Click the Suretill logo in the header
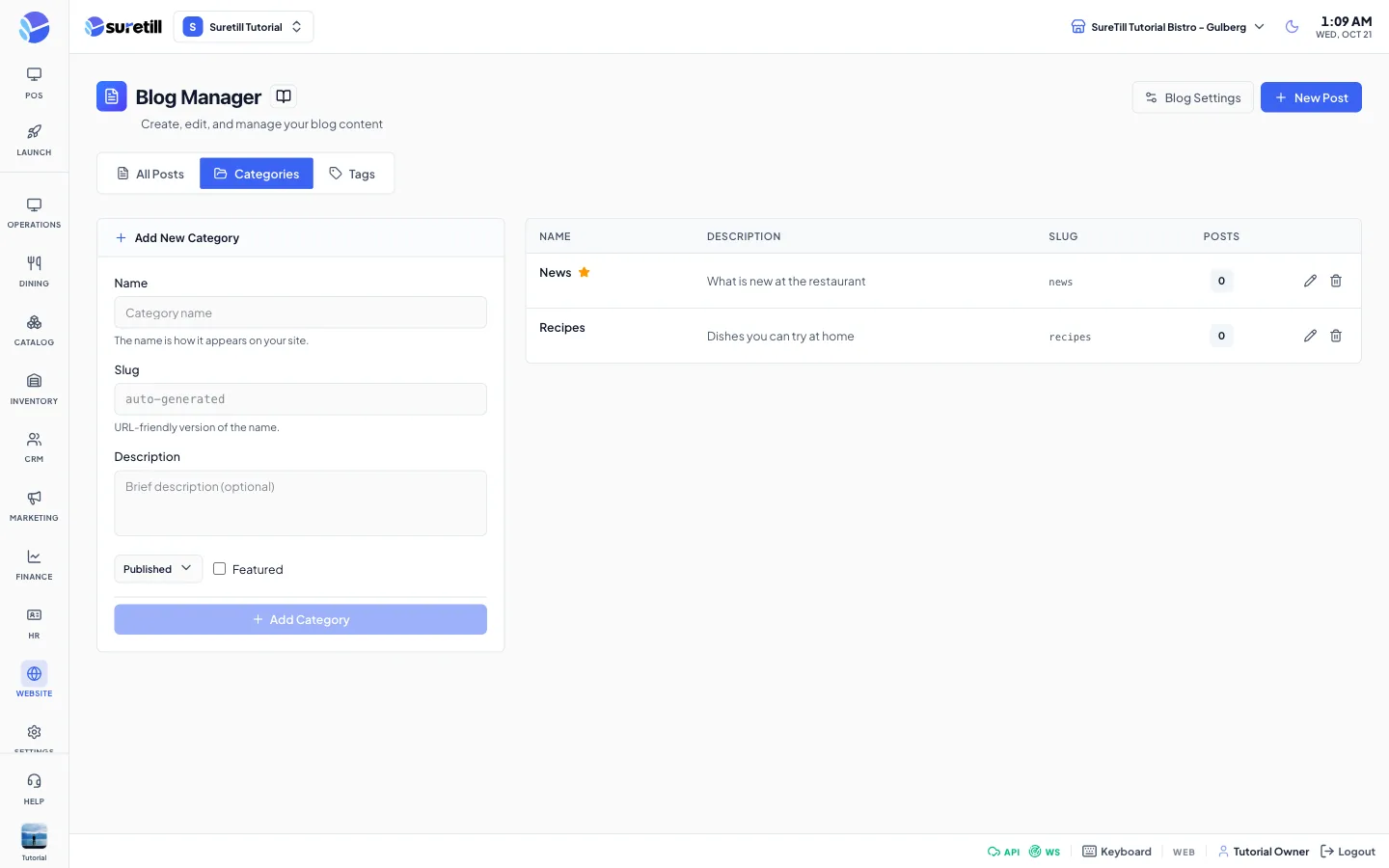The width and height of the screenshot is (1389, 868). click(123, 27)
